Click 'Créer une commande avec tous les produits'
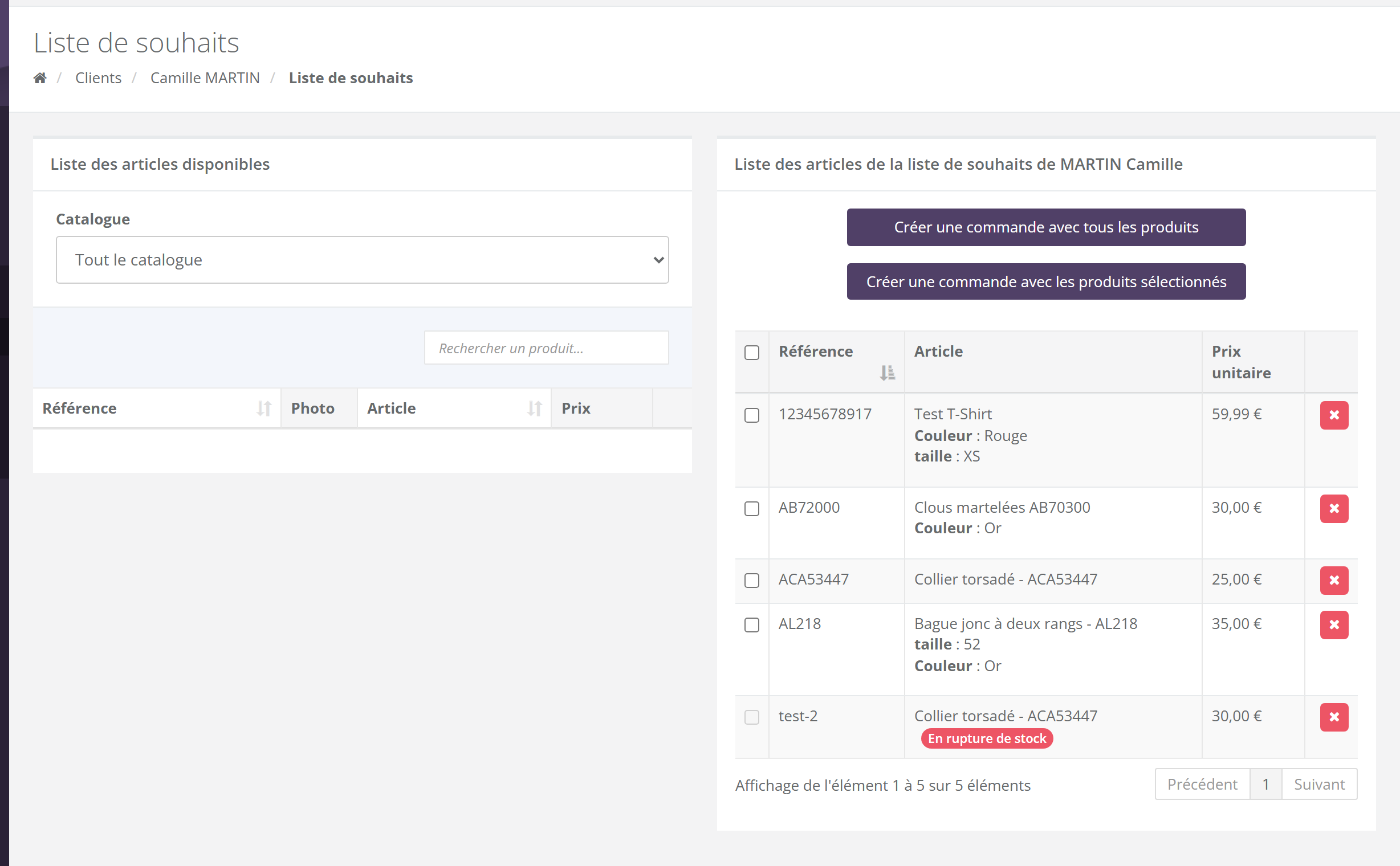1400x866 pixels. (1046, 227)
